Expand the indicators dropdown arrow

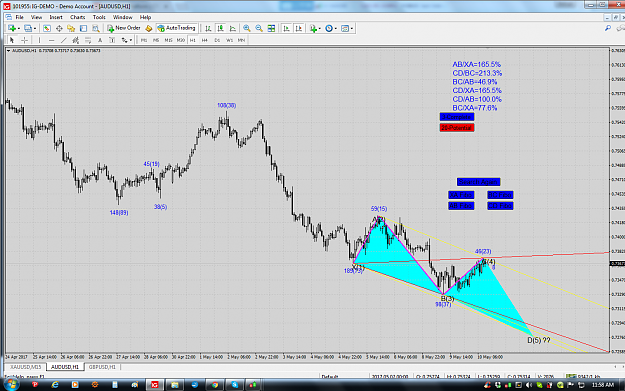pos(320,28)
